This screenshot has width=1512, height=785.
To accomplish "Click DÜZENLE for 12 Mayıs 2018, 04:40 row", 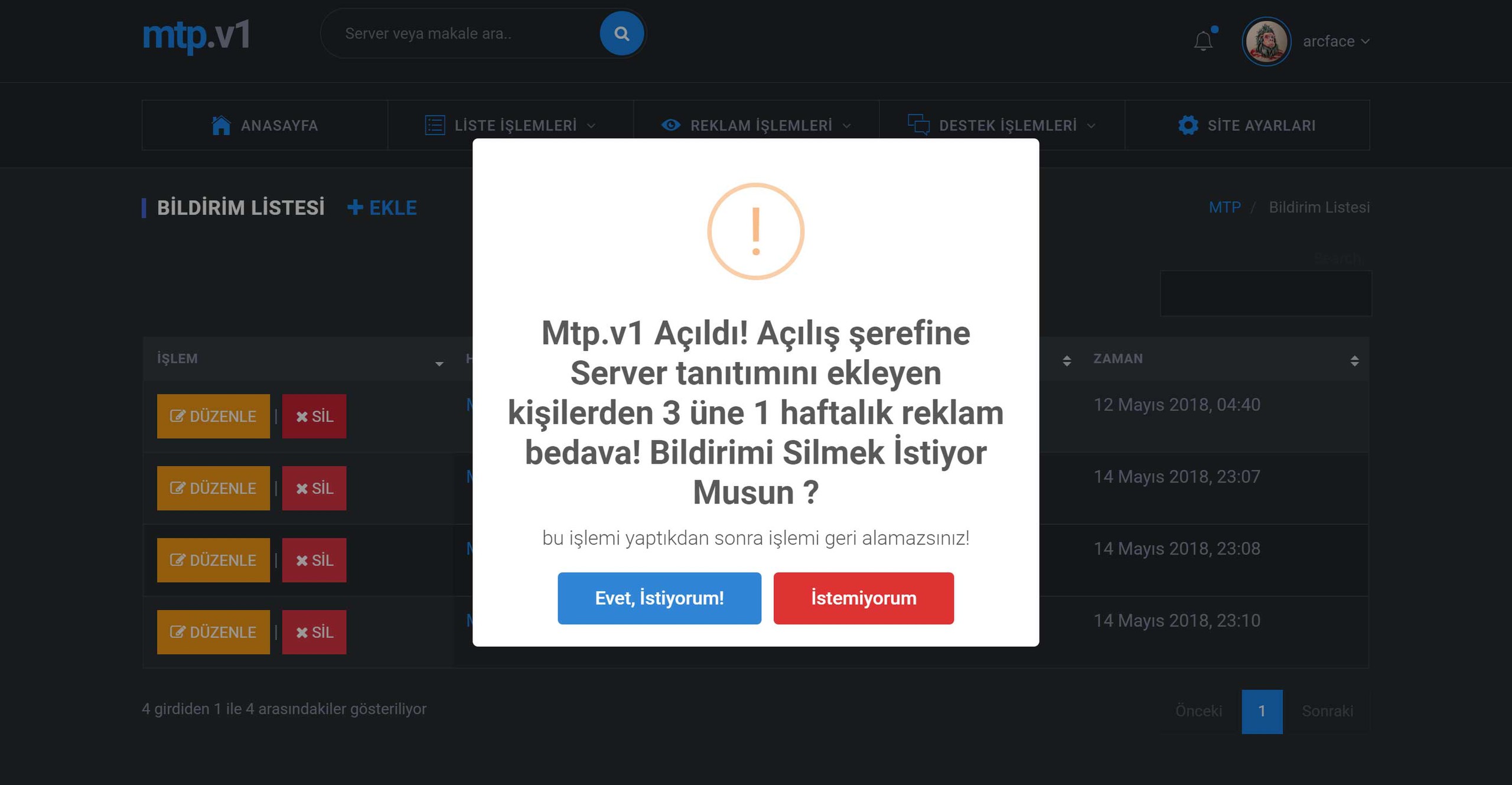I will coord(213,416).
